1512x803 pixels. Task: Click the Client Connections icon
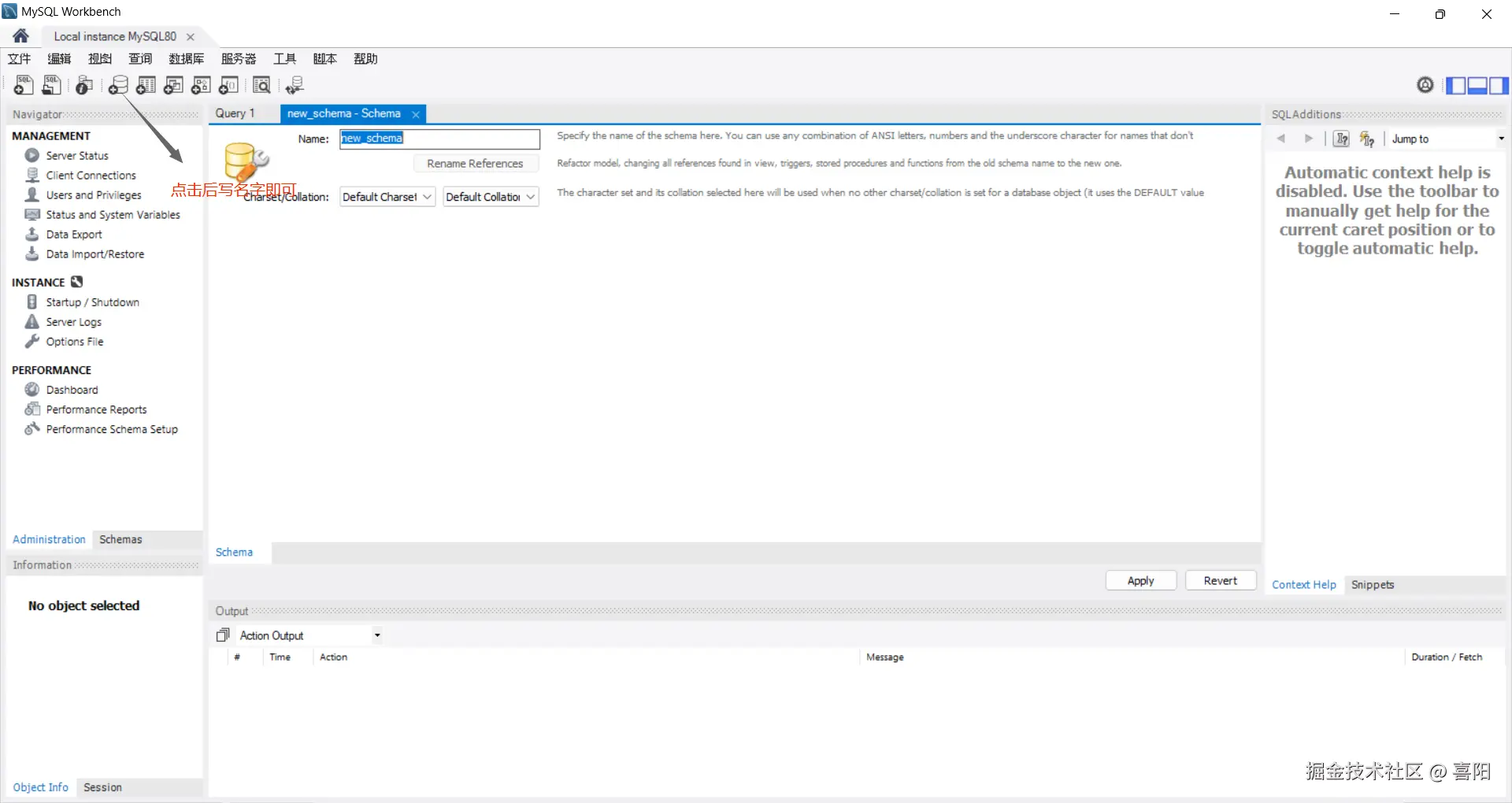click(32, 175)
